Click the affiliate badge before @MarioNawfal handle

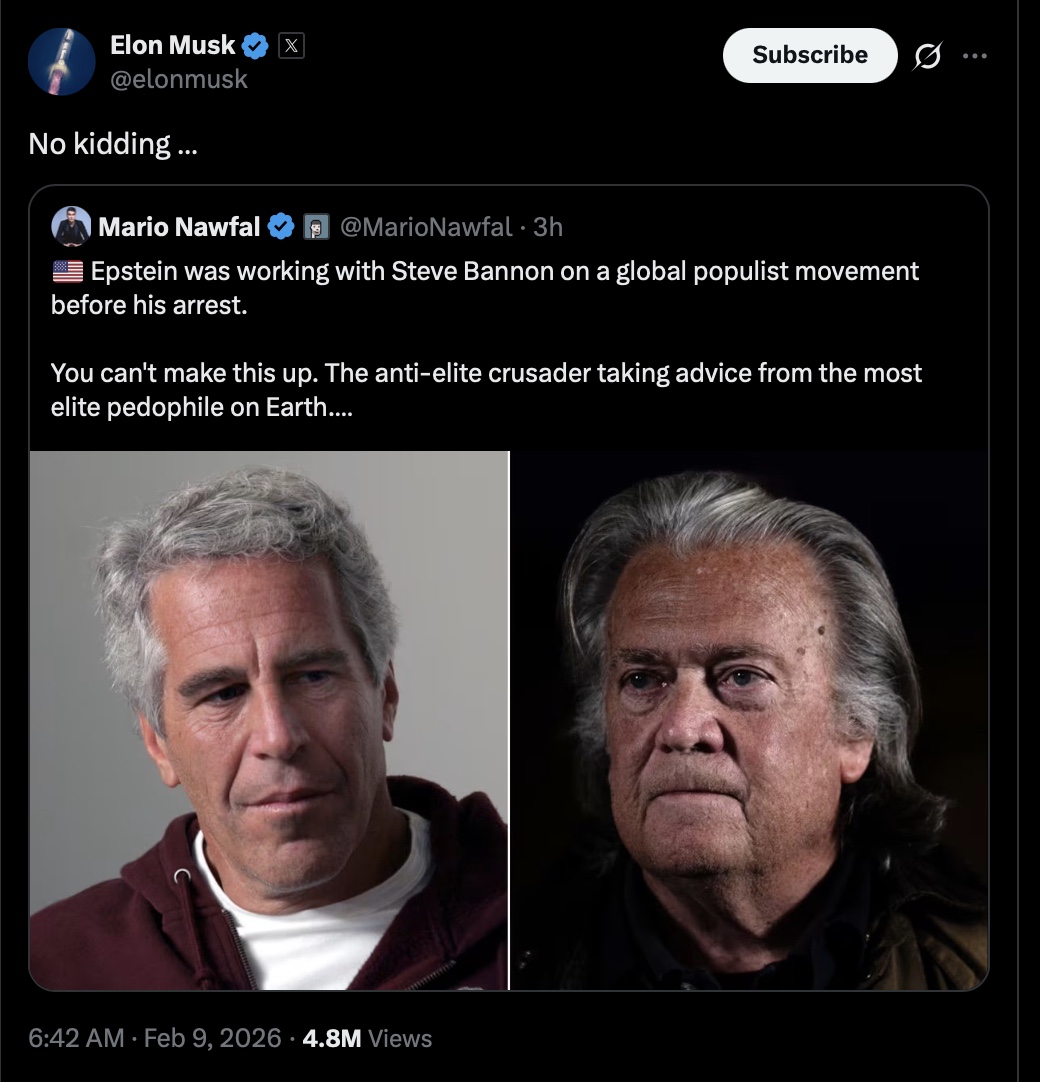(x=316, y=227)
